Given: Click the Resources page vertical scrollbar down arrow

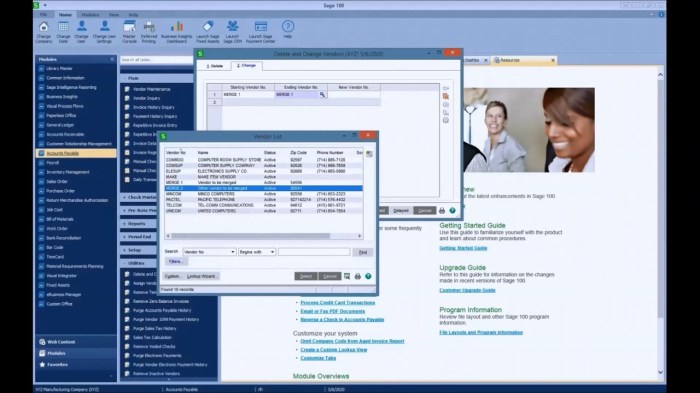Looking at the screenshot, I should click(660, 372).
